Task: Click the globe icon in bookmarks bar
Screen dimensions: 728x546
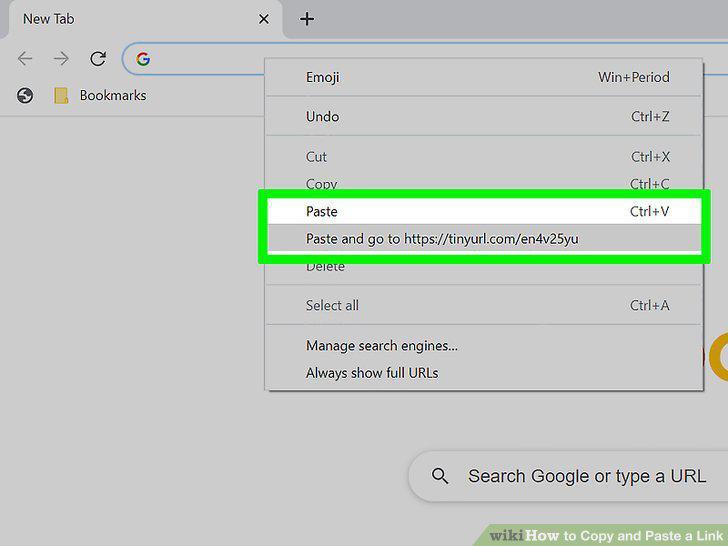Action: point(25,95)
